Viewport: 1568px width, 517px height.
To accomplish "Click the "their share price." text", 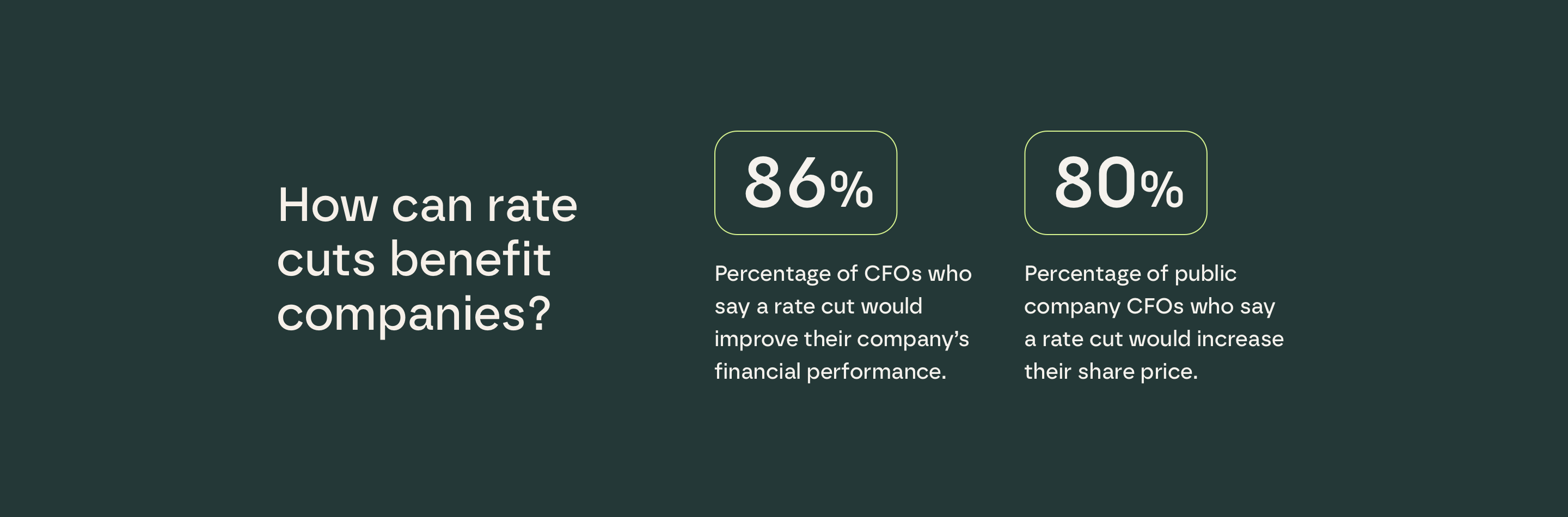I will coord(1111,372).
